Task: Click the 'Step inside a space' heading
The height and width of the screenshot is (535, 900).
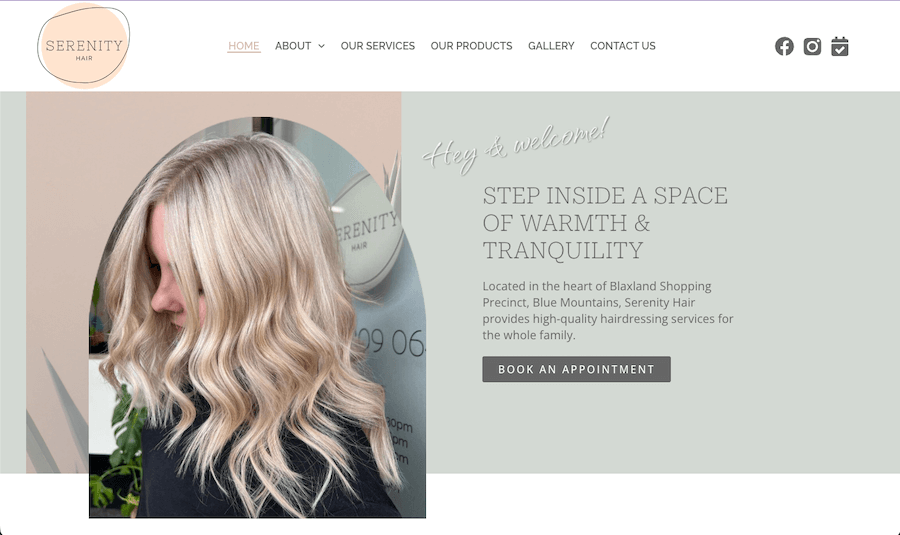Action: click(605, 223)
